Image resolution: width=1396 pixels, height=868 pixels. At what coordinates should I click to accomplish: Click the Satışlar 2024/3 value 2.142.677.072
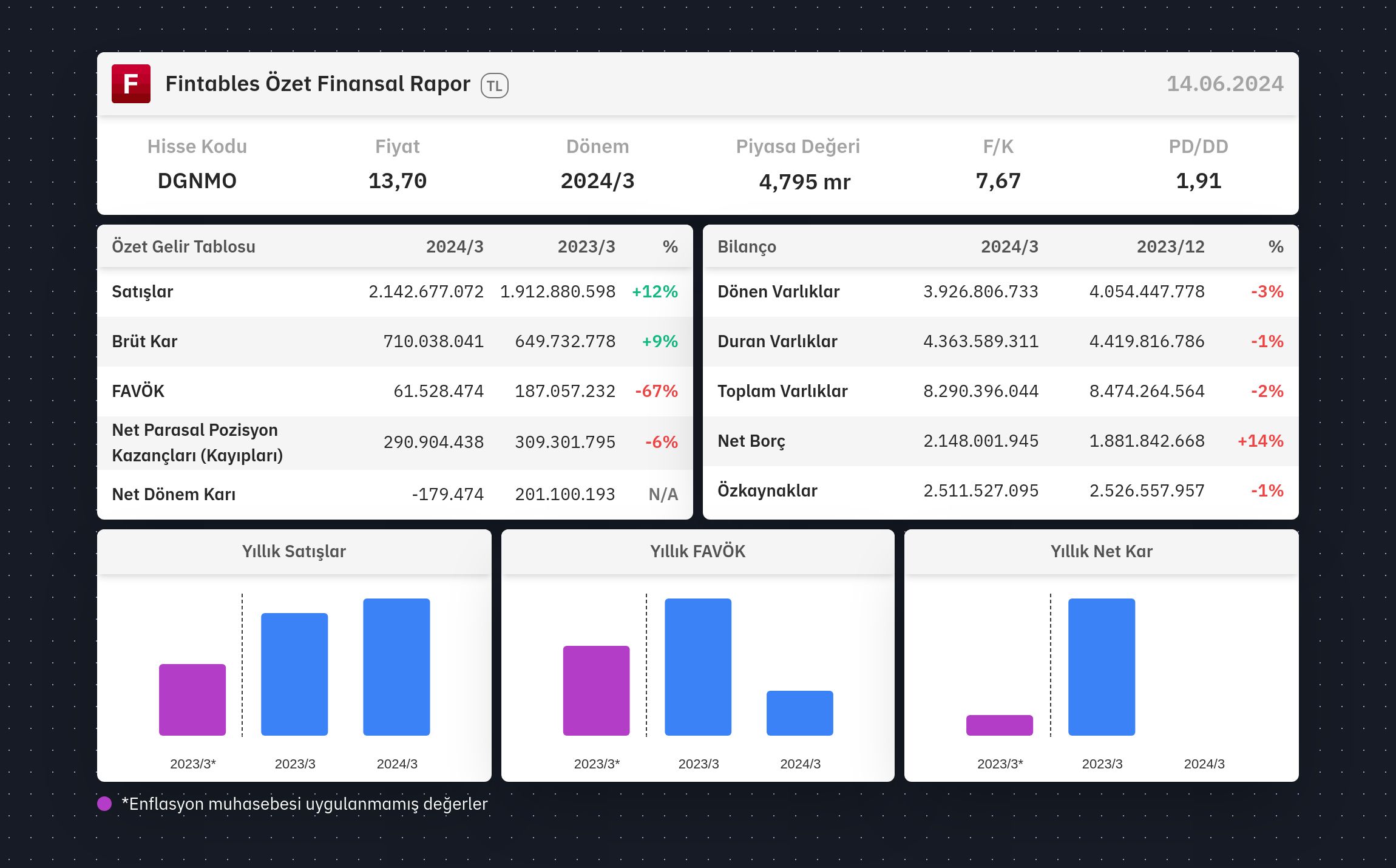point(426,292)
